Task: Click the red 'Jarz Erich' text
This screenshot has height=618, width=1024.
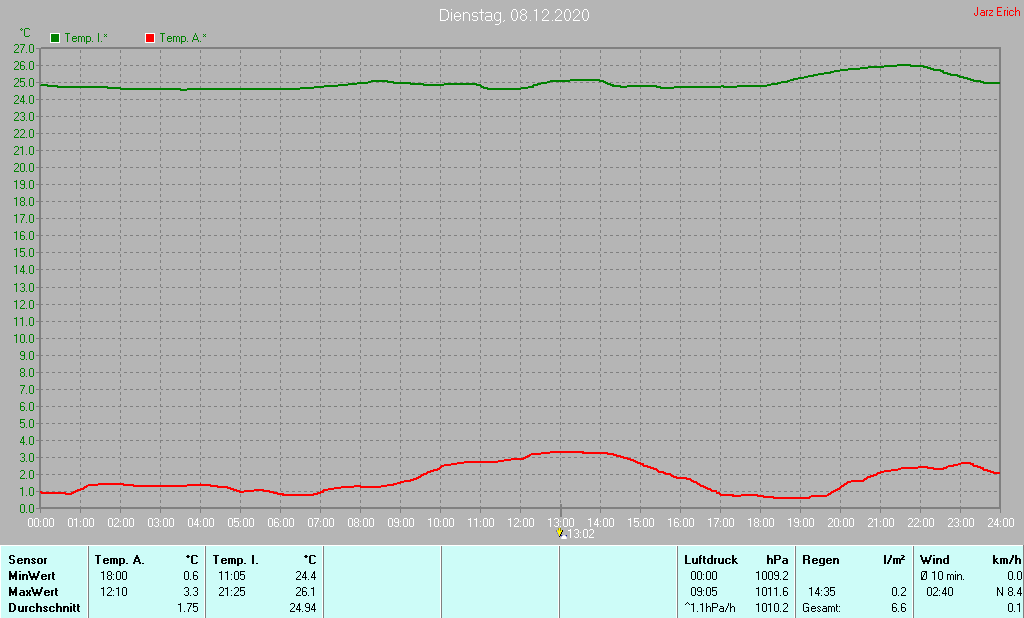Action: pyautogui.click(x=997, y=12)
